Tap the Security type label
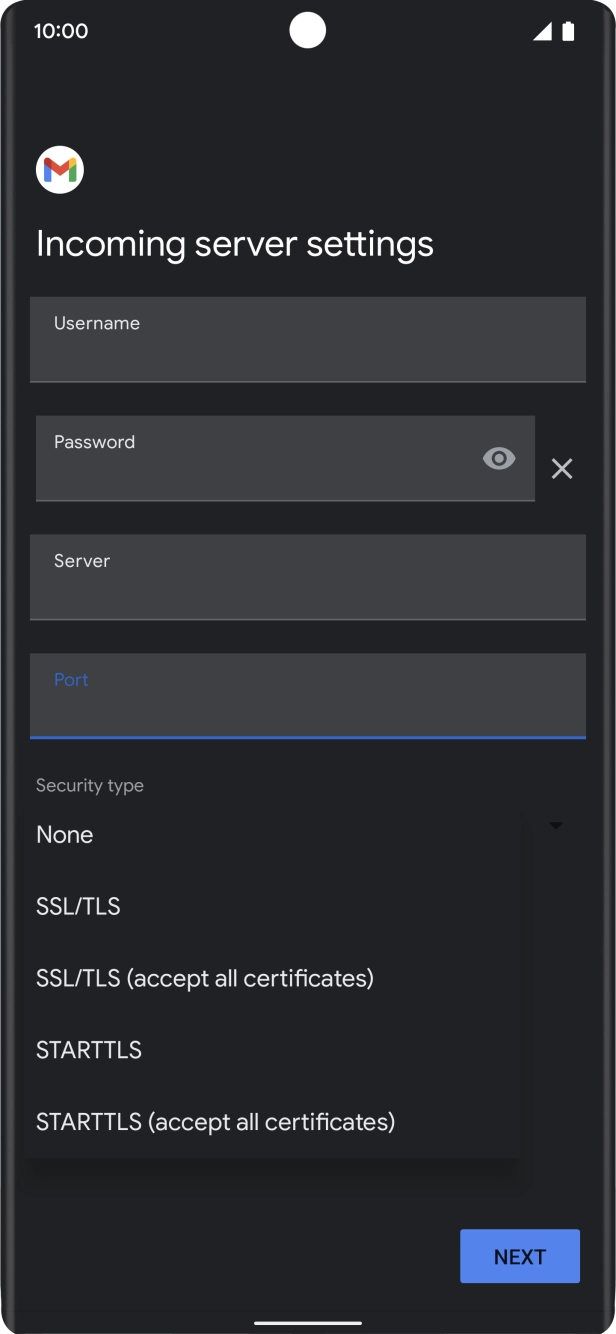The height and width of the screenshot is (1334, 616). [x=90, y=786]
